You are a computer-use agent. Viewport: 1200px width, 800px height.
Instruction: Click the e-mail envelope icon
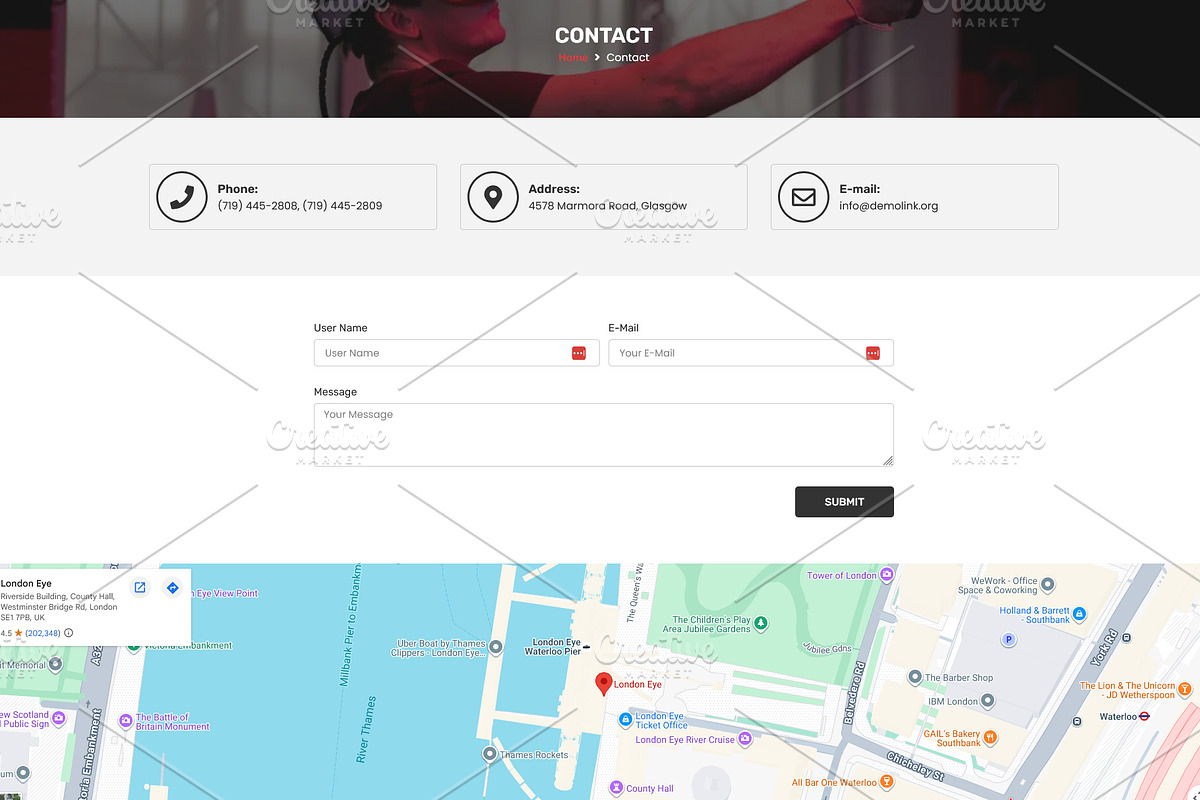coord(803,197)
